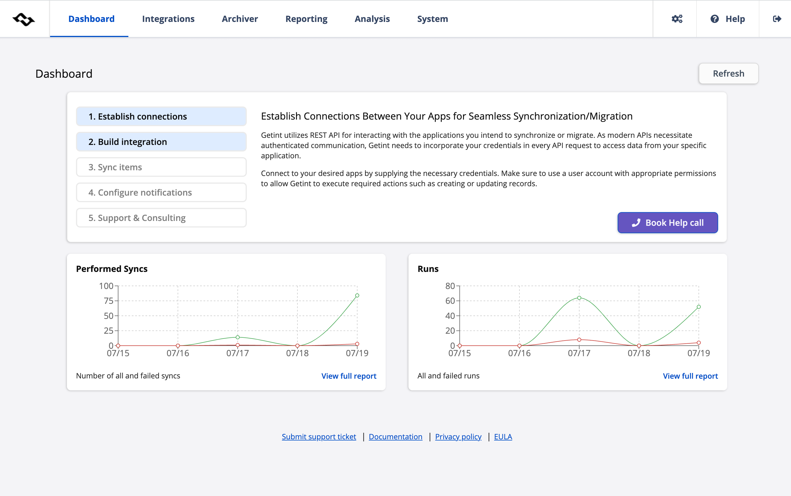Open the settings gears icon
The width and height of the screenshot is (791, 496).
pyautogui.click(x=677, y=19)
